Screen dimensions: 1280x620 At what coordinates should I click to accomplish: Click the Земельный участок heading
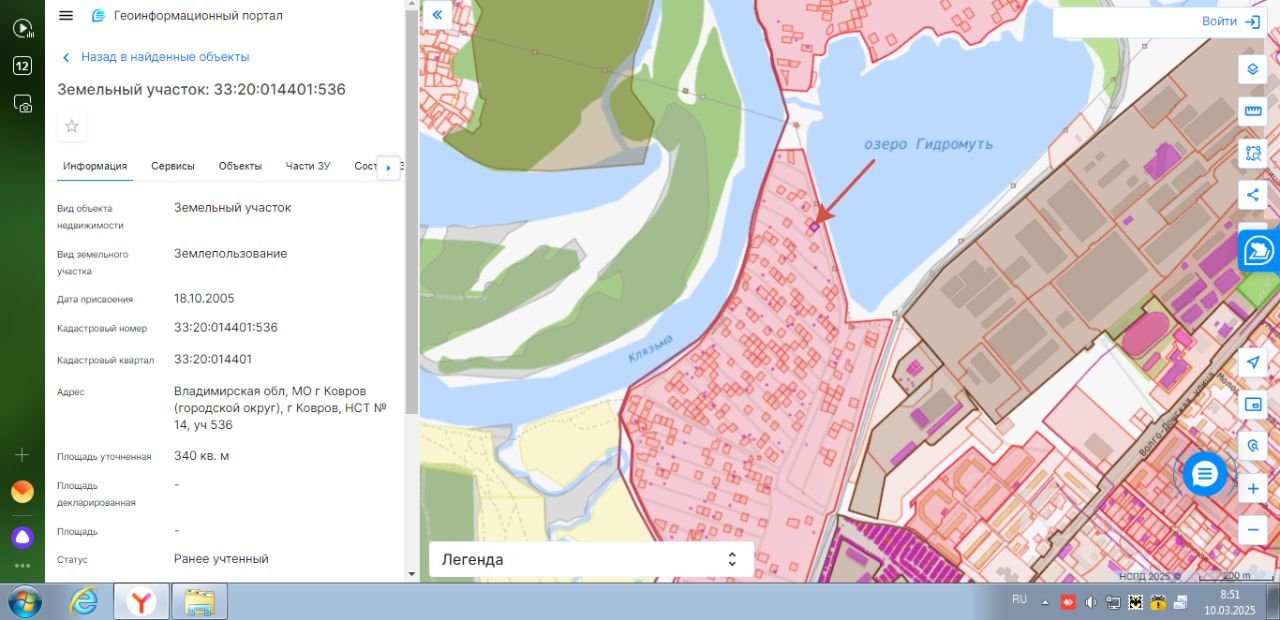tap(201, 89)
